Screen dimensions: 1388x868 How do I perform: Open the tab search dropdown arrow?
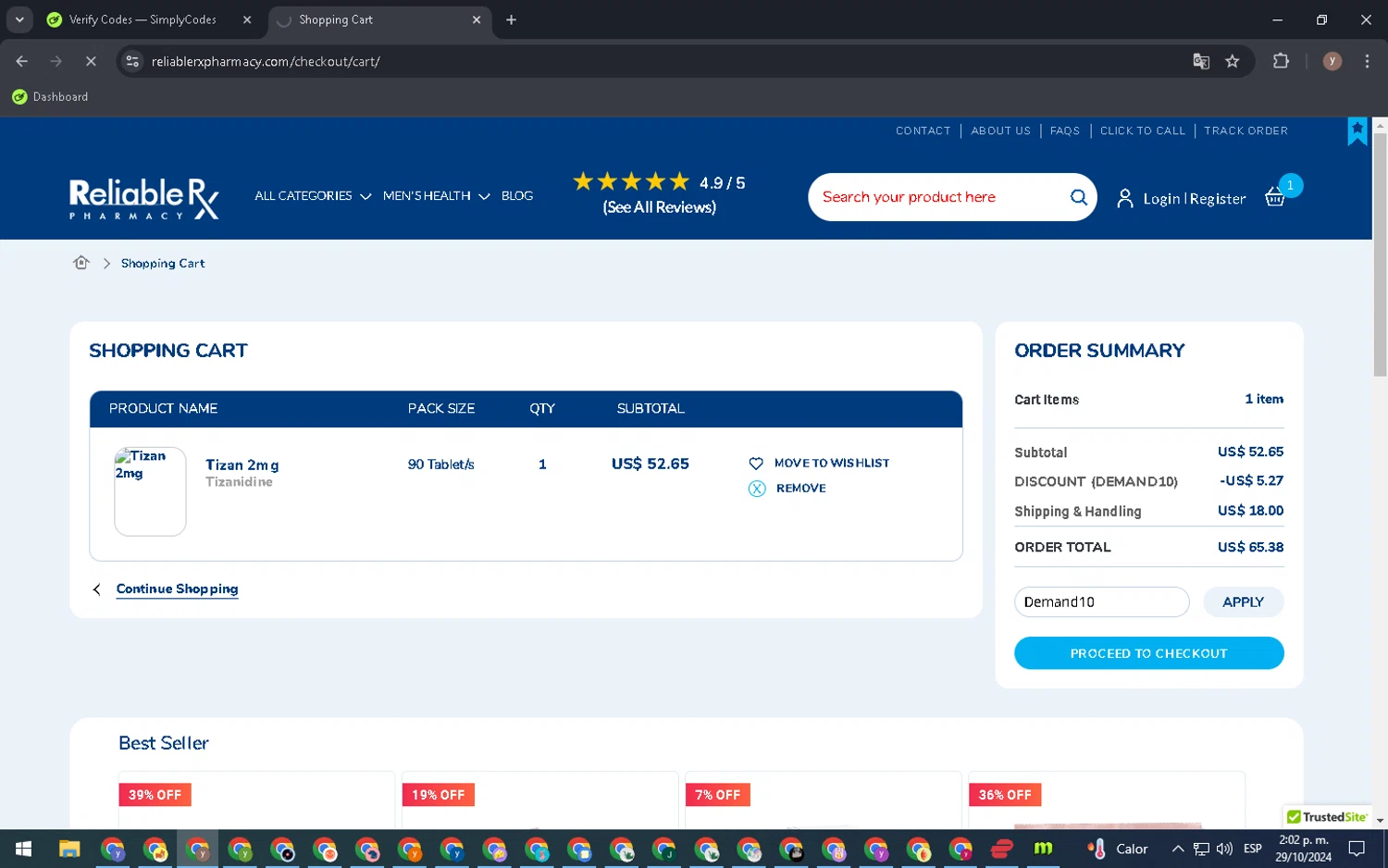point(19,19)
